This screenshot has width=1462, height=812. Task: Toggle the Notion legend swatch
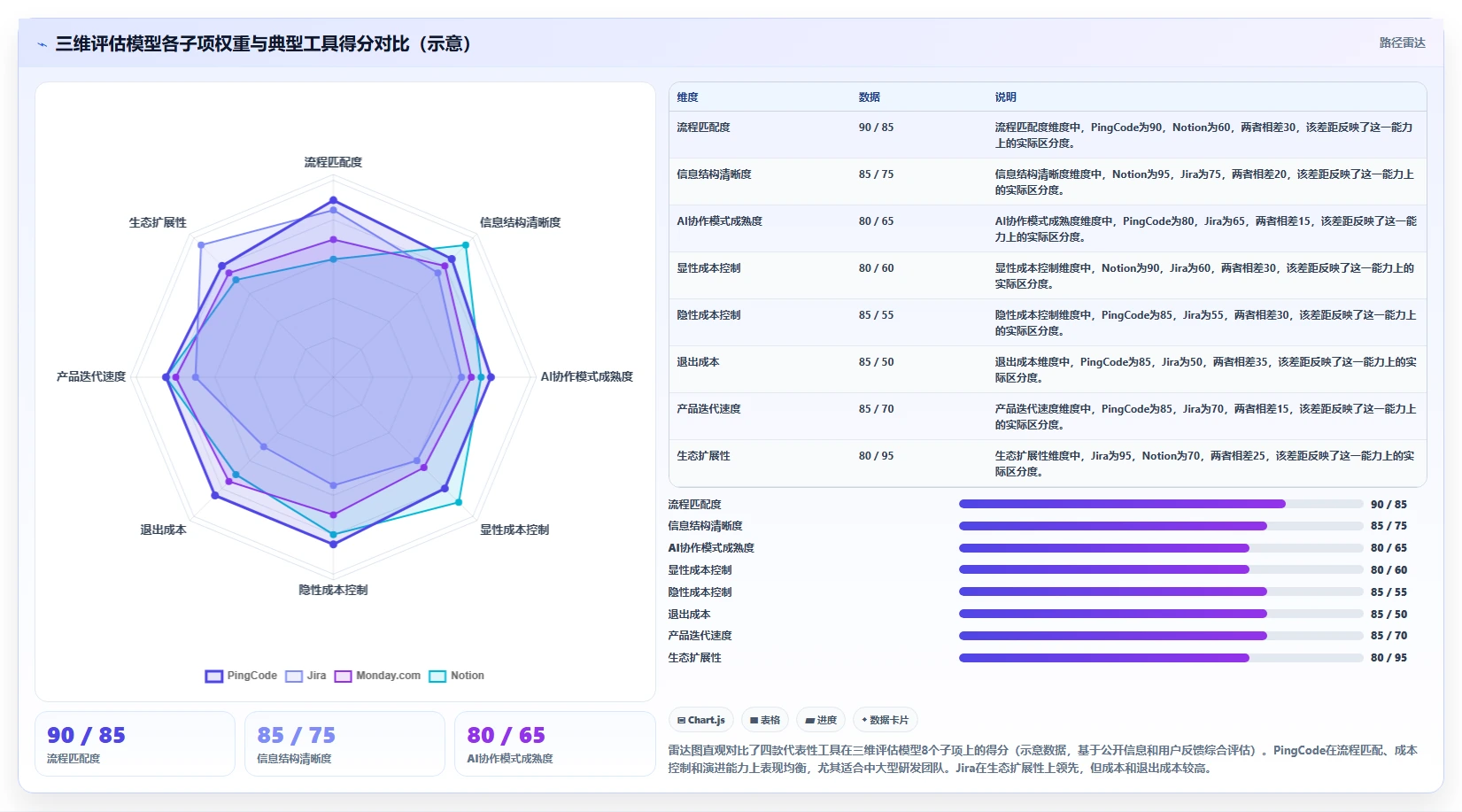pos(437,676)
